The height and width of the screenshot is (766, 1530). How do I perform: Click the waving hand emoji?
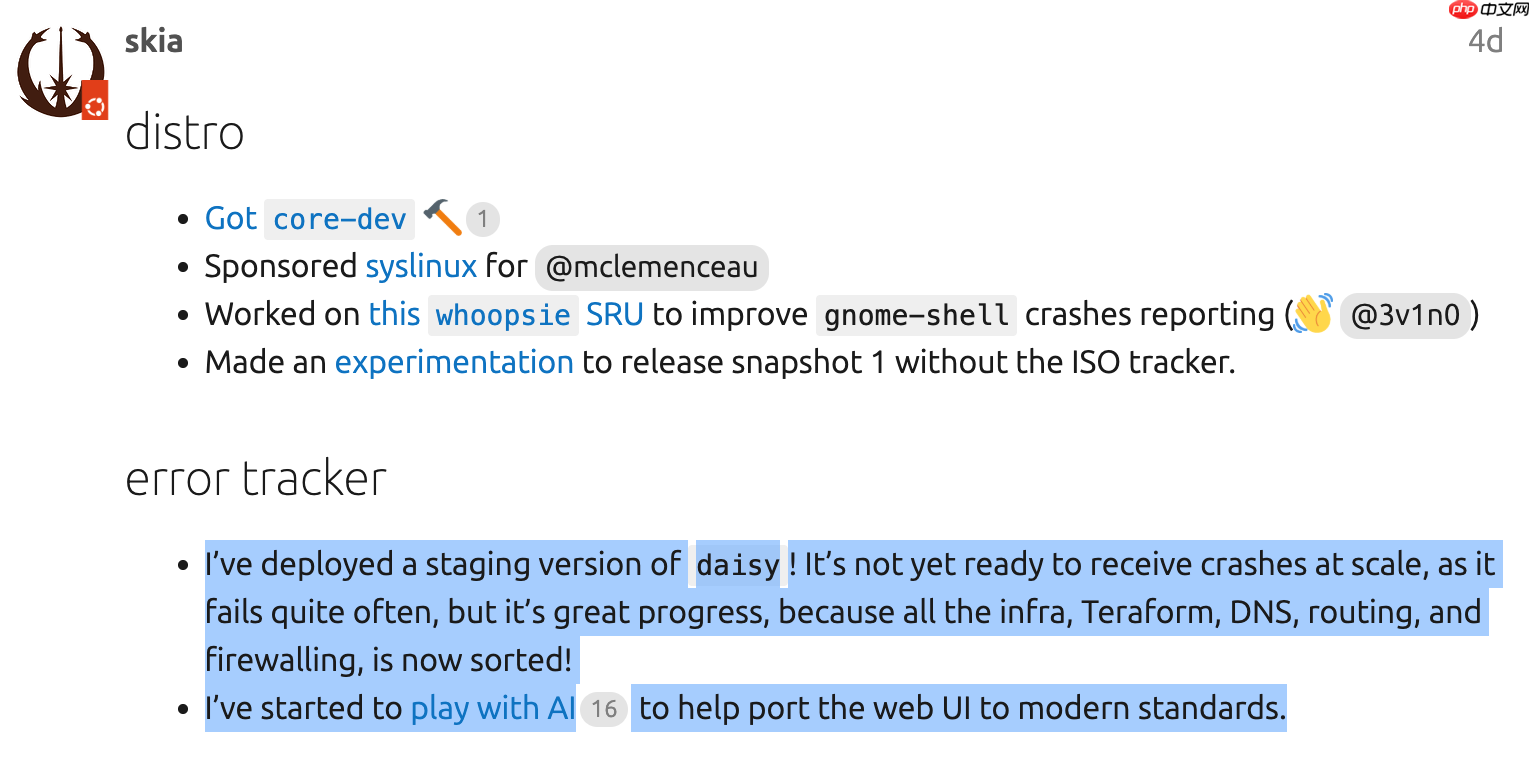pyautogui.click(x=1312, y=314)
